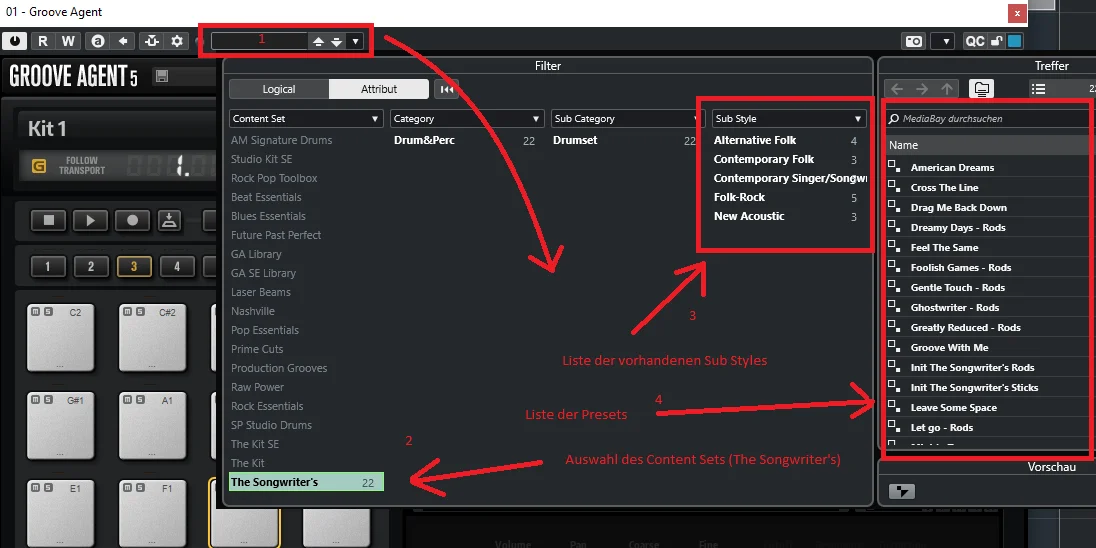Load next preset with down arrow
The image size is (1096, 548).
[336, 41]
